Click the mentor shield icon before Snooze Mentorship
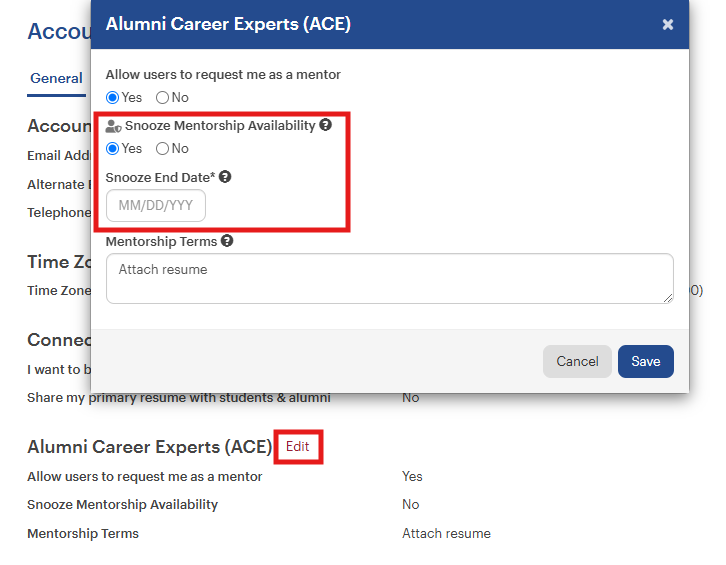 point(113,126)
